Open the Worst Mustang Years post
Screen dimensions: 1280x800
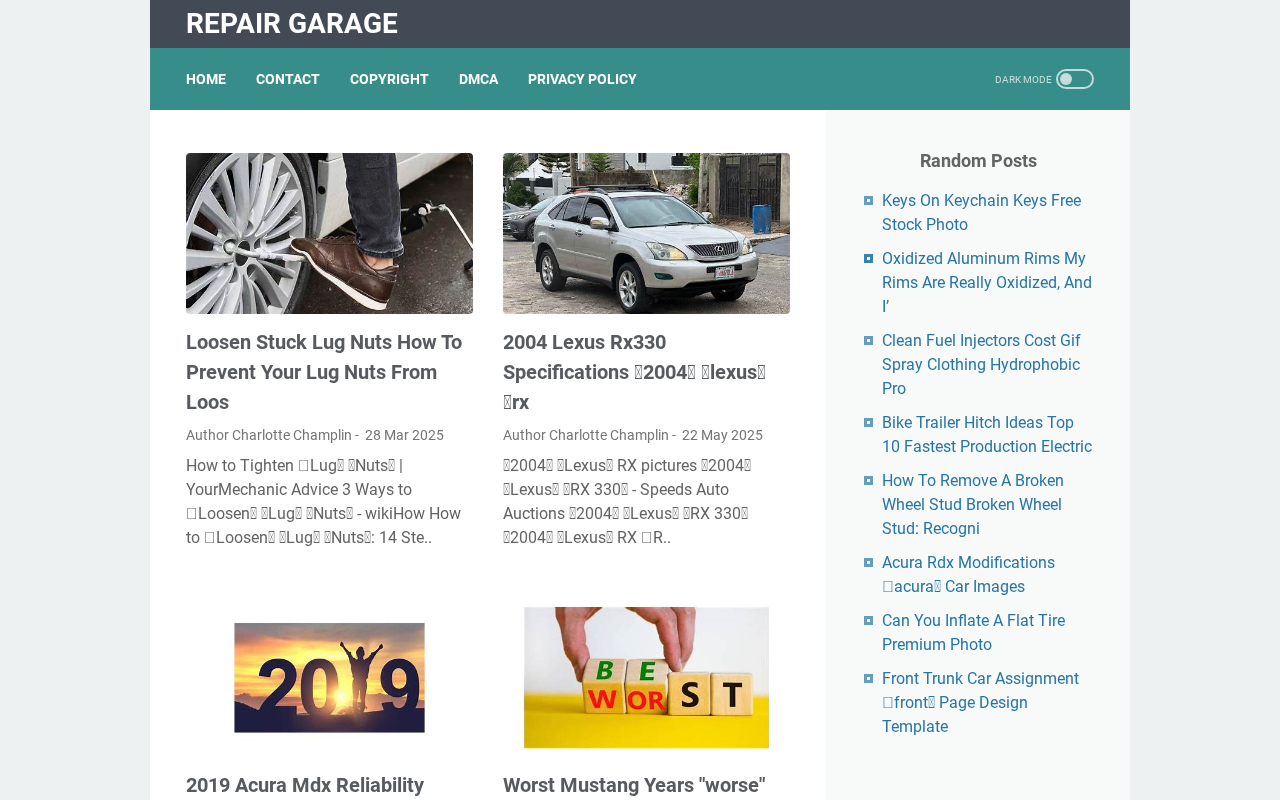634,785
